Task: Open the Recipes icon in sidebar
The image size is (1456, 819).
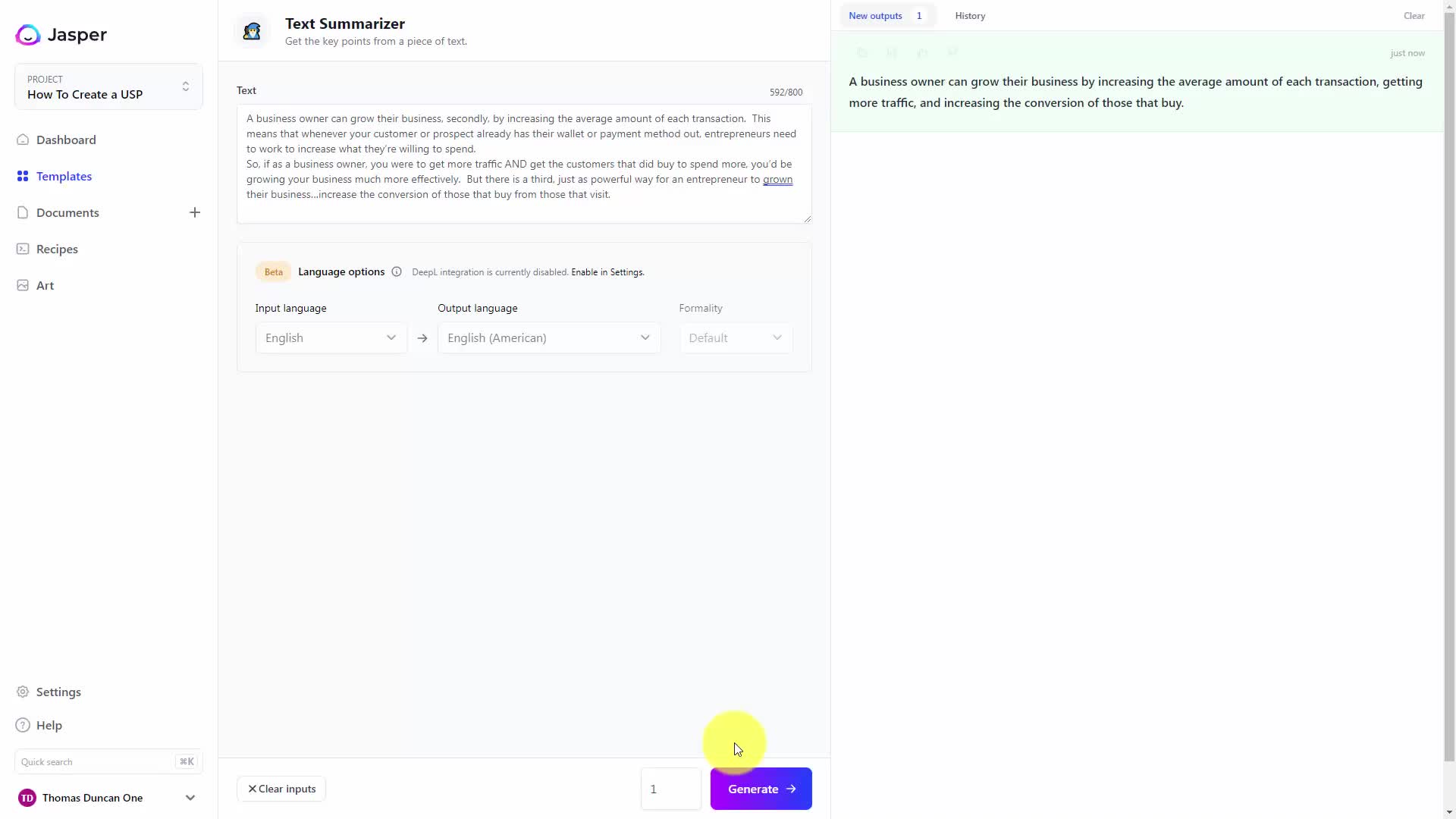Action: (23, 249)
